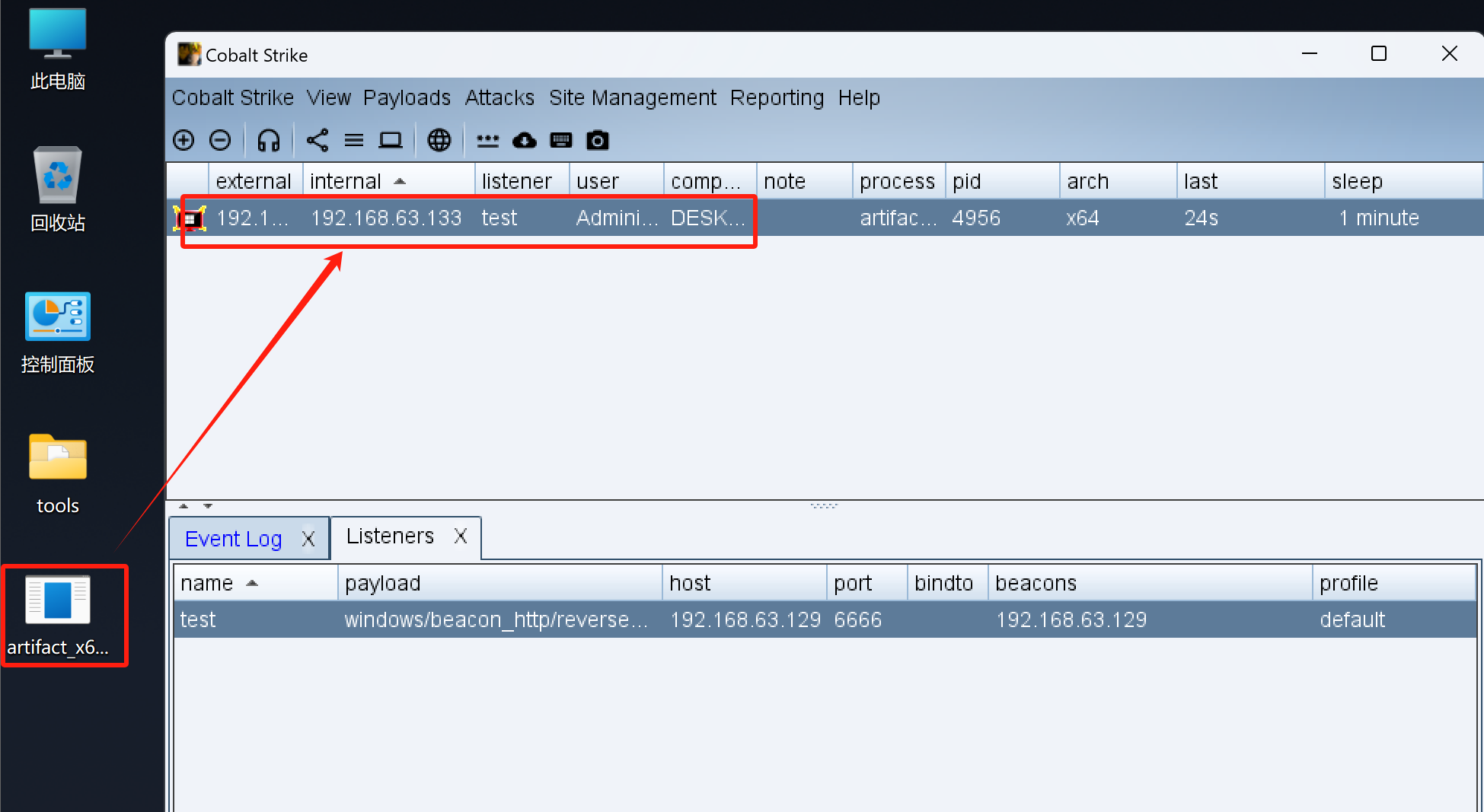Sort sessions by sleep column
The width and height of the screenshot is (1484, 812).
pyautogui.click(x=1403, y=181)
